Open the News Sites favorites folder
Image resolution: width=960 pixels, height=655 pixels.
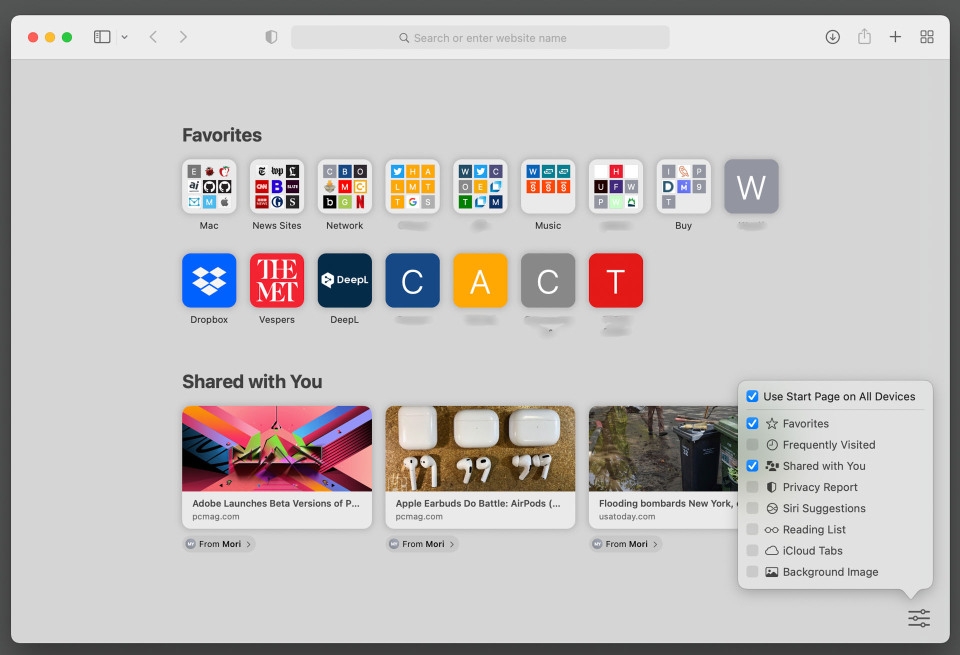(x=276, y=186)
